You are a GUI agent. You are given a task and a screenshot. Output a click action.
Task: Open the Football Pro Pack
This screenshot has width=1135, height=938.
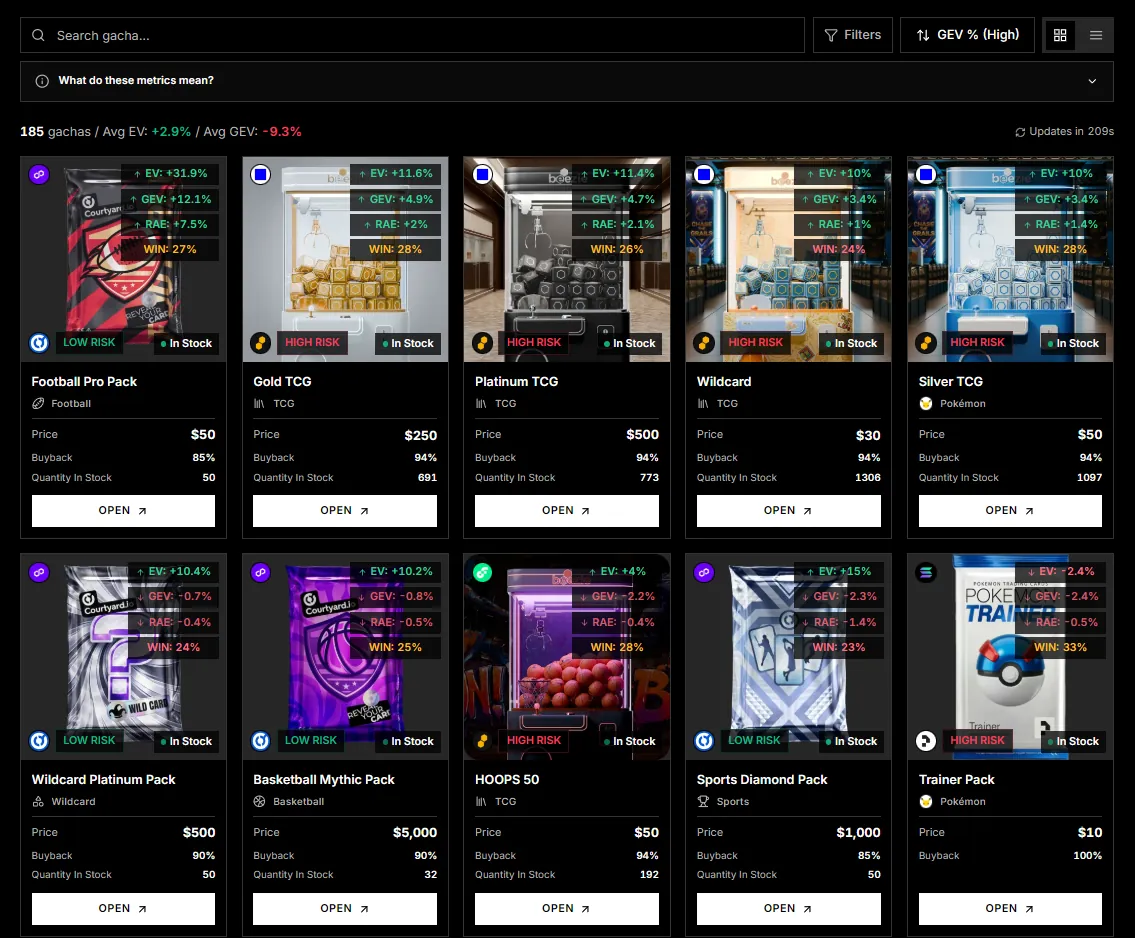(123, 511)
